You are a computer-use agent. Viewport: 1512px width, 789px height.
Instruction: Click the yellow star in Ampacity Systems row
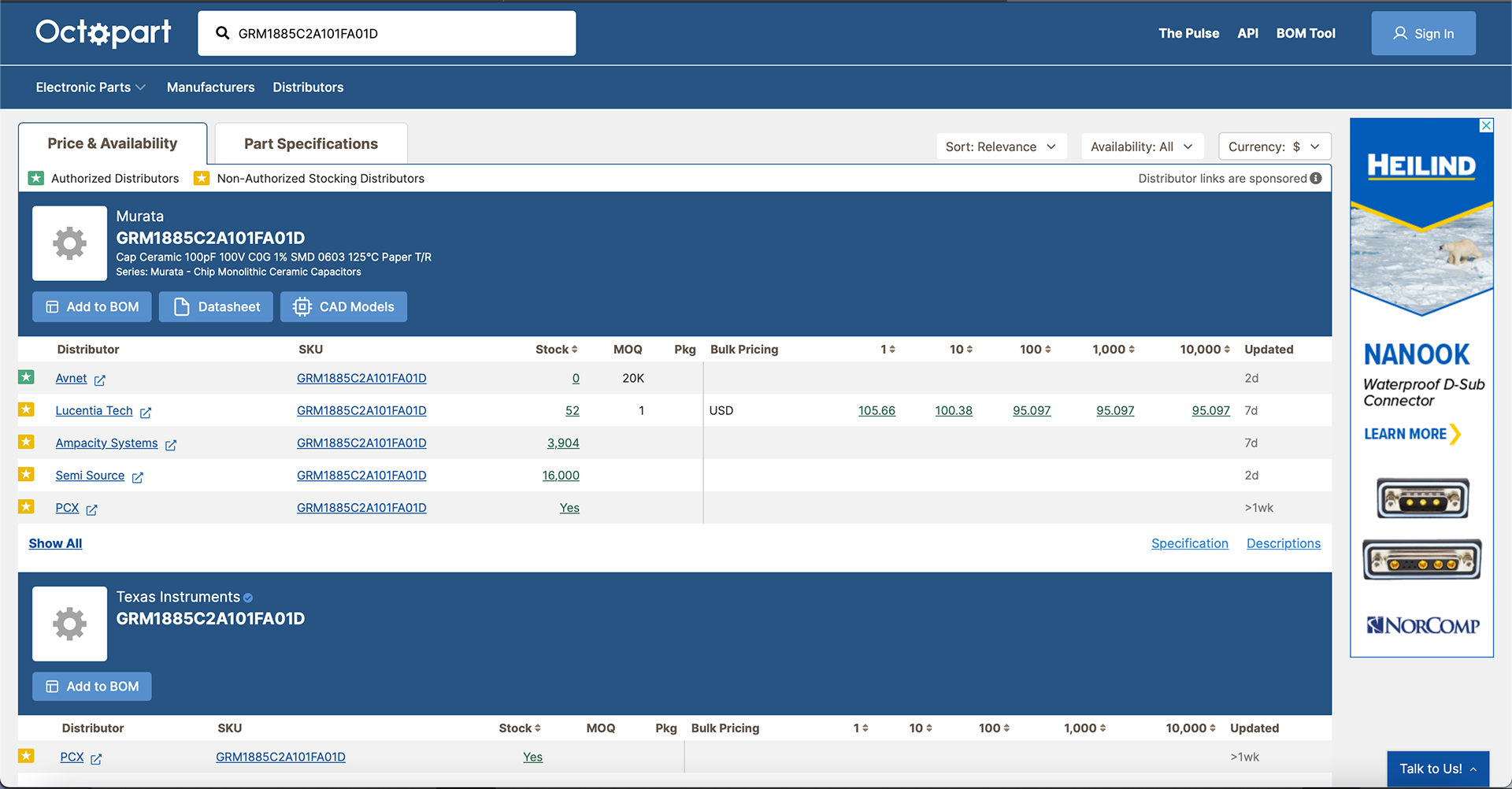pos(27,442)
